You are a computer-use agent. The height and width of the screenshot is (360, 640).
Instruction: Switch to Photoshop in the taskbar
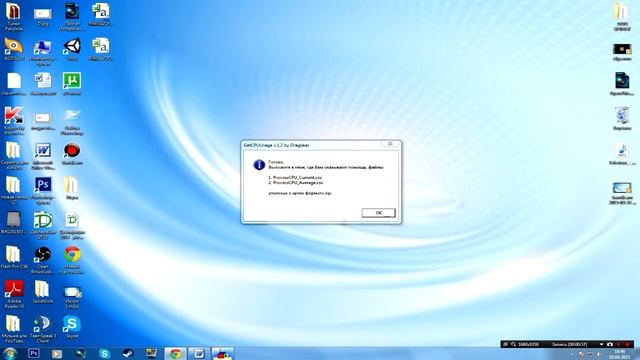34,353
